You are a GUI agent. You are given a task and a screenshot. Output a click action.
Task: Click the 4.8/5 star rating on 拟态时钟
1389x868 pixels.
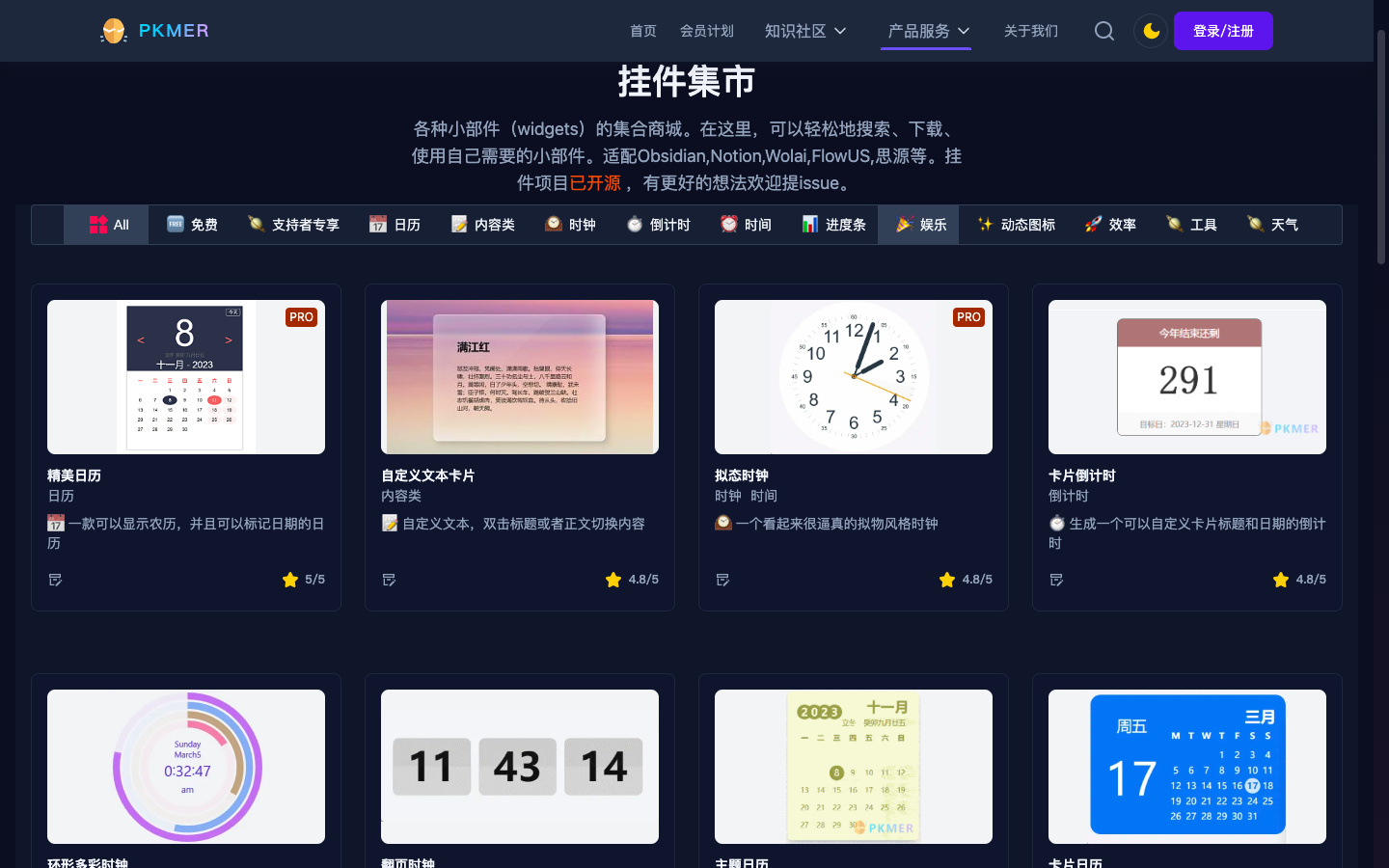coord(966,580)
